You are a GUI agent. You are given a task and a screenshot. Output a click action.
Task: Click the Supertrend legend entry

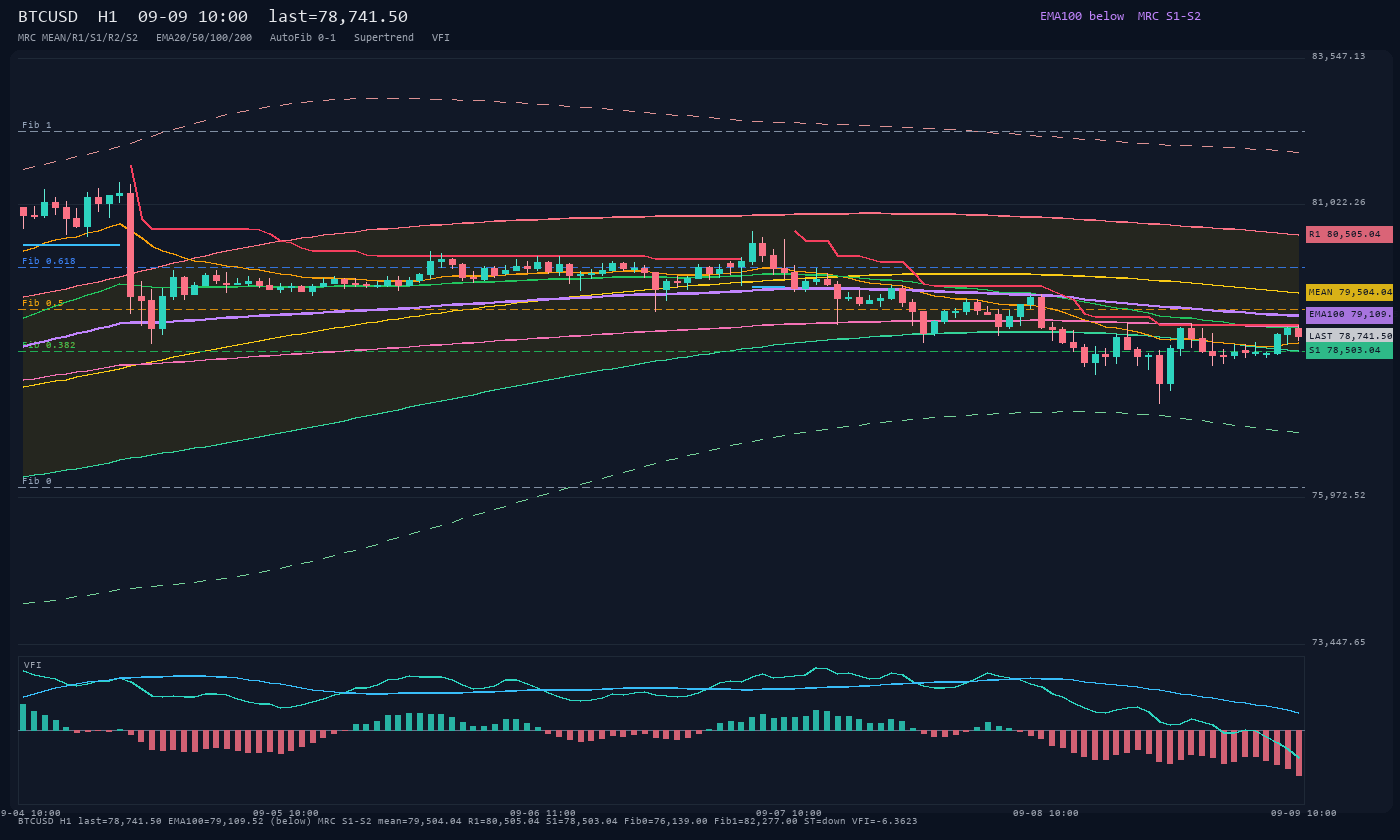click(384, 38)
